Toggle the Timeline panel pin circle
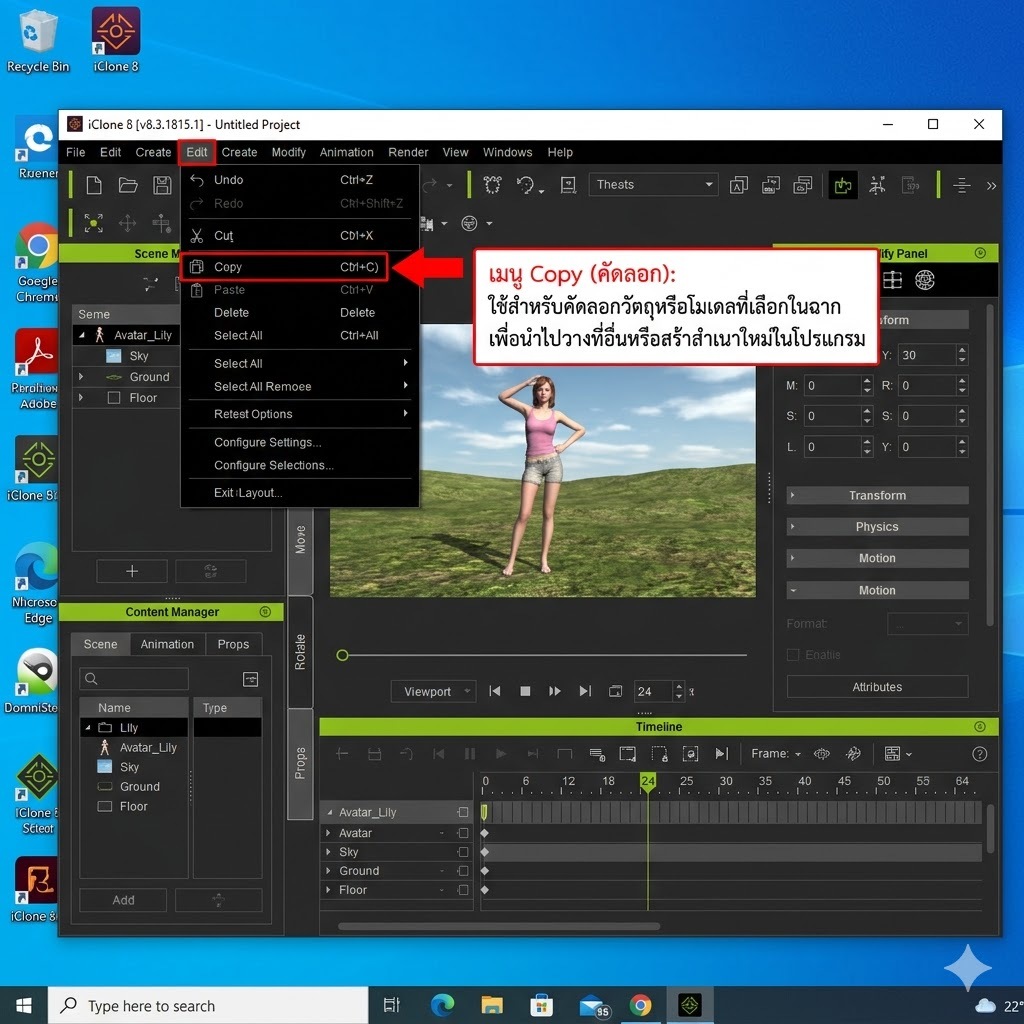The height and width of the screenshot is (1024, 1024). point(979,727)
